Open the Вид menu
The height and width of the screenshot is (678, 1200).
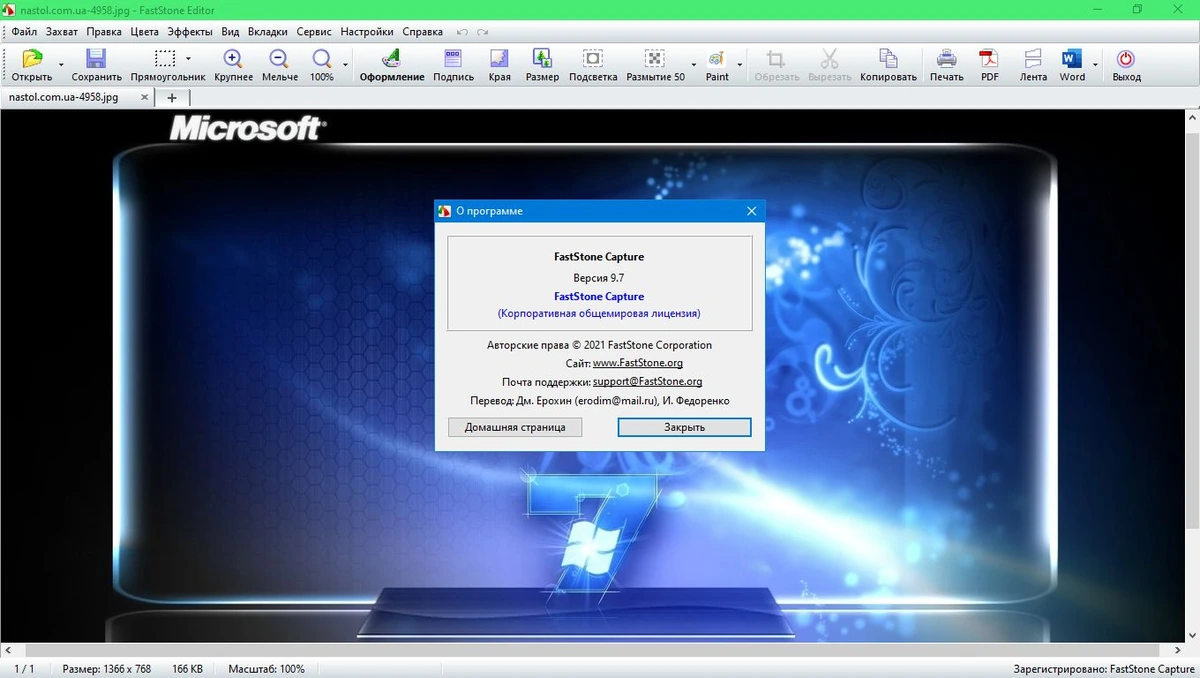pyautogui.click(x=230, y=32)
